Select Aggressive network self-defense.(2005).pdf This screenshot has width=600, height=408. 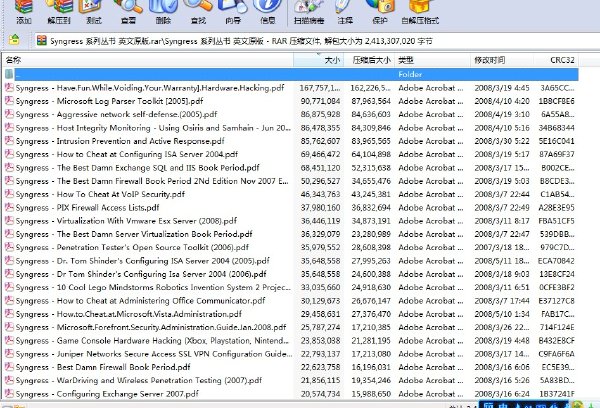tap(290, 114)
